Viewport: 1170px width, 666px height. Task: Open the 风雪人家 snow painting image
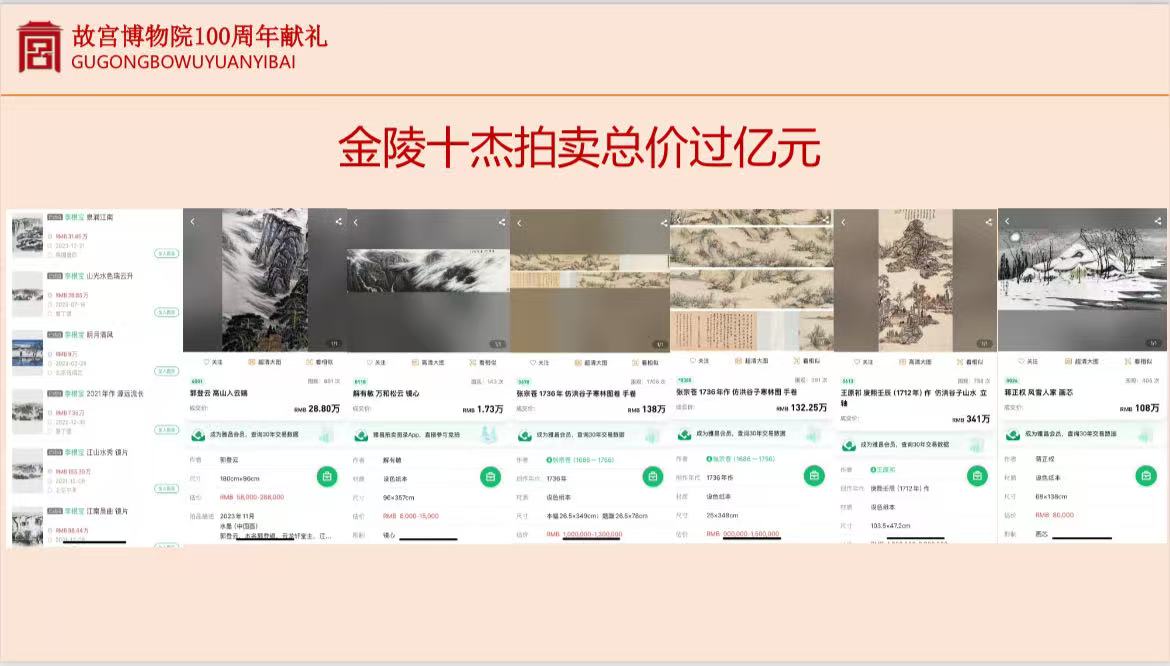(1082, 278)
